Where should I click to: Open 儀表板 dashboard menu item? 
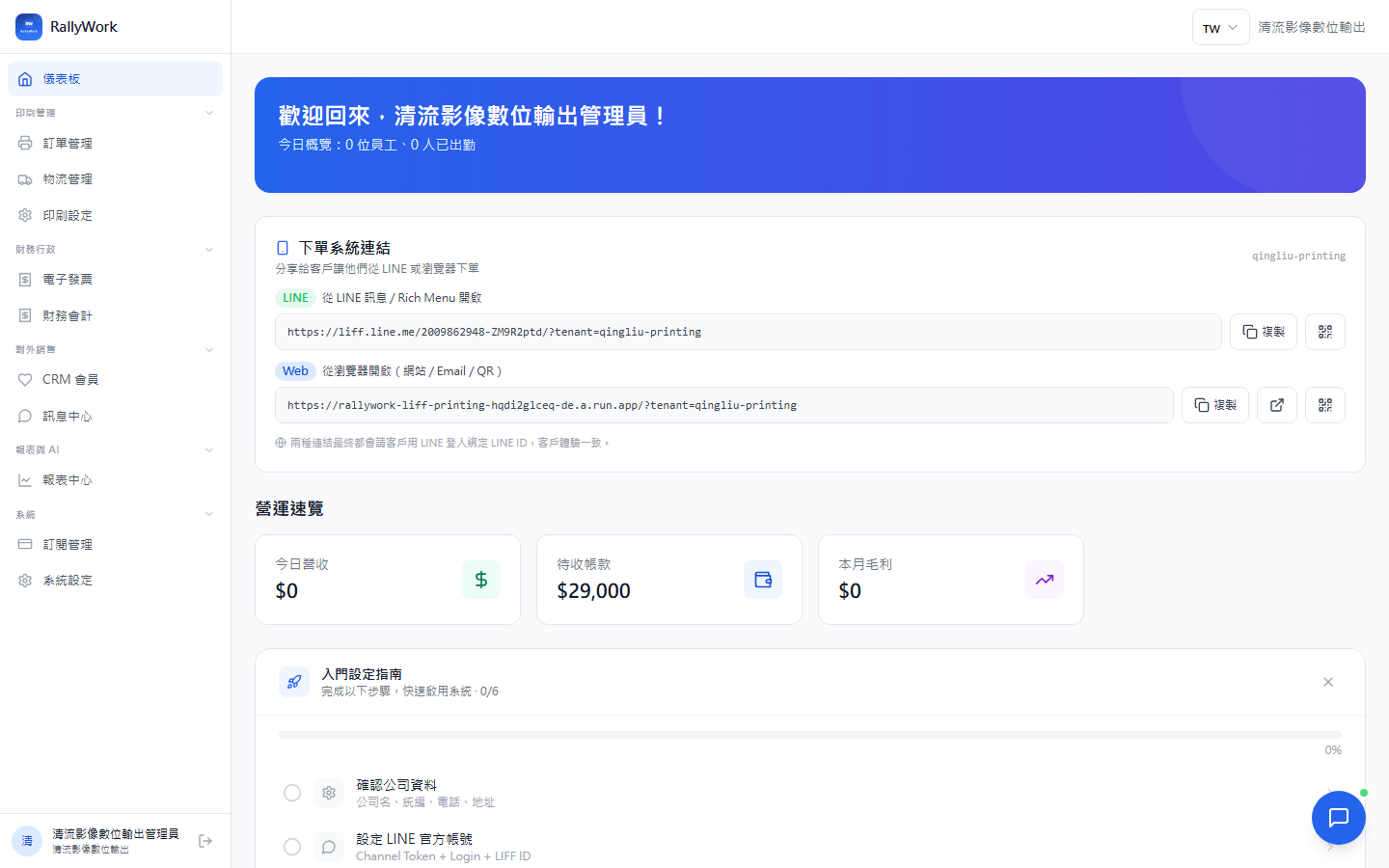pos(115,79)
